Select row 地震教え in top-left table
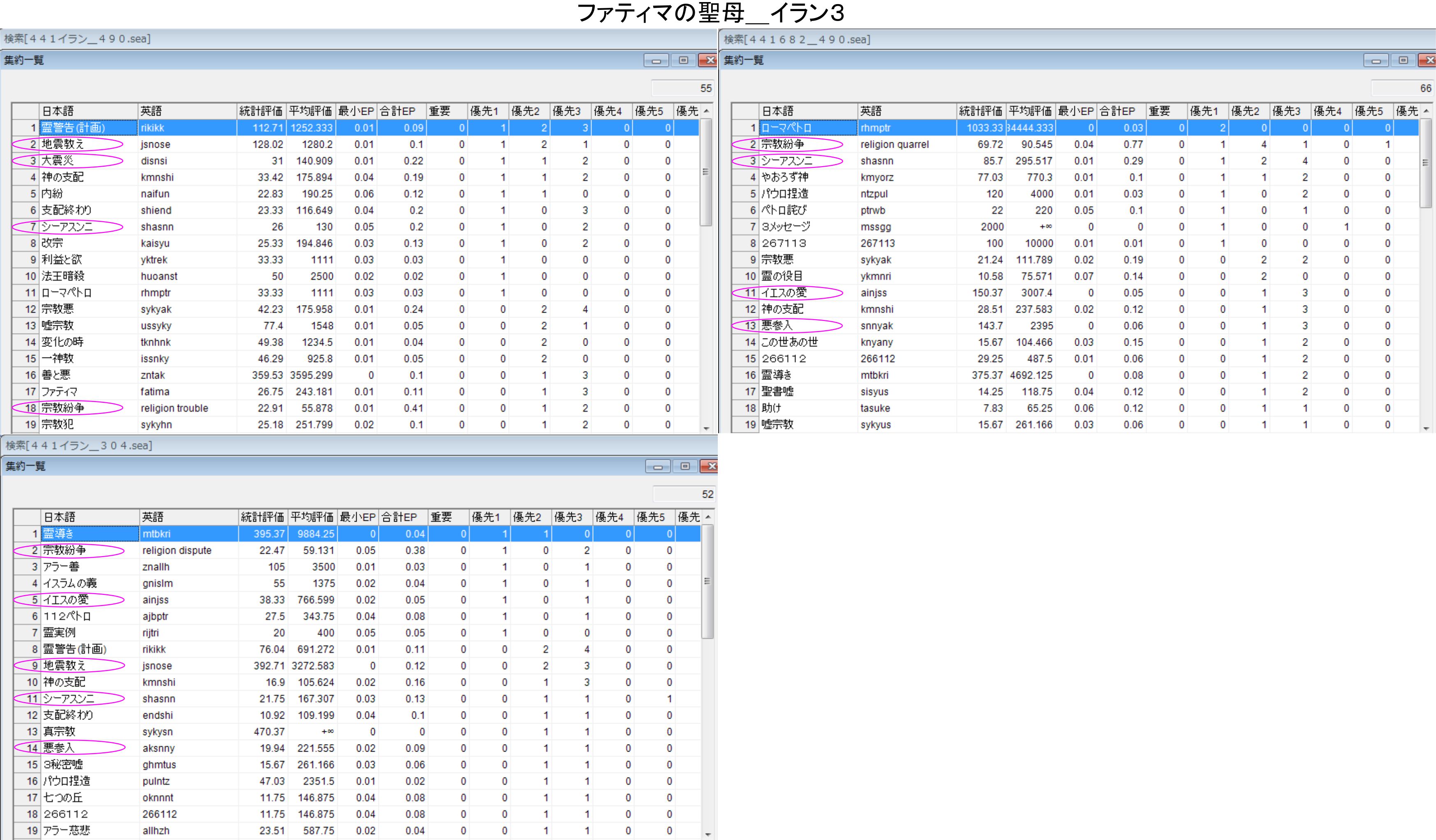This screenshot has width=1436, height=840. click(63, 145)
